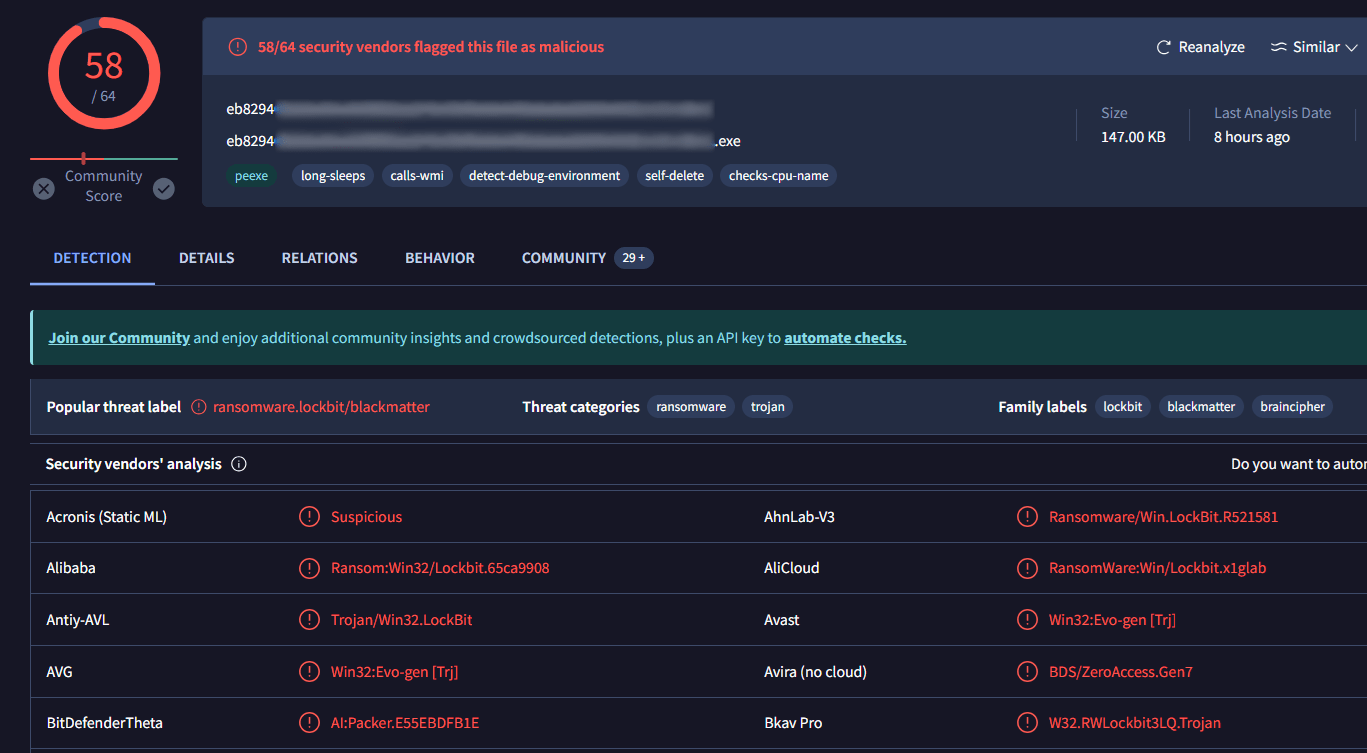View the COMMUNITY tab with 29+ comments
Screen dimensions: 1367x753
point(563,258)
